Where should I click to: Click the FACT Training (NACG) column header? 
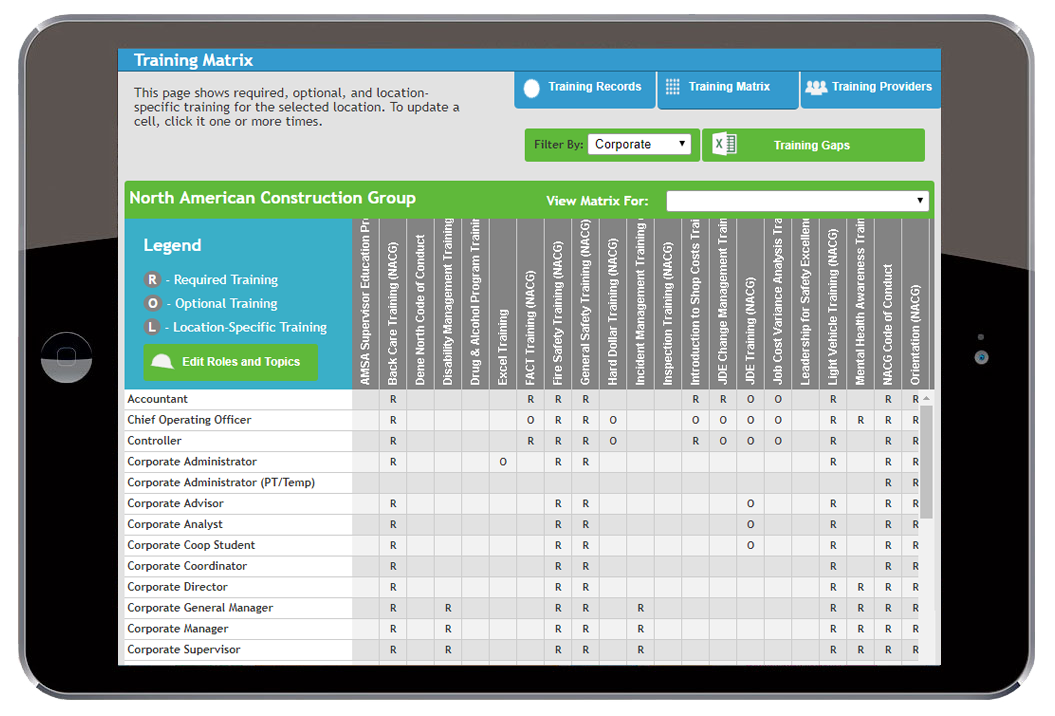click(530, 303)
